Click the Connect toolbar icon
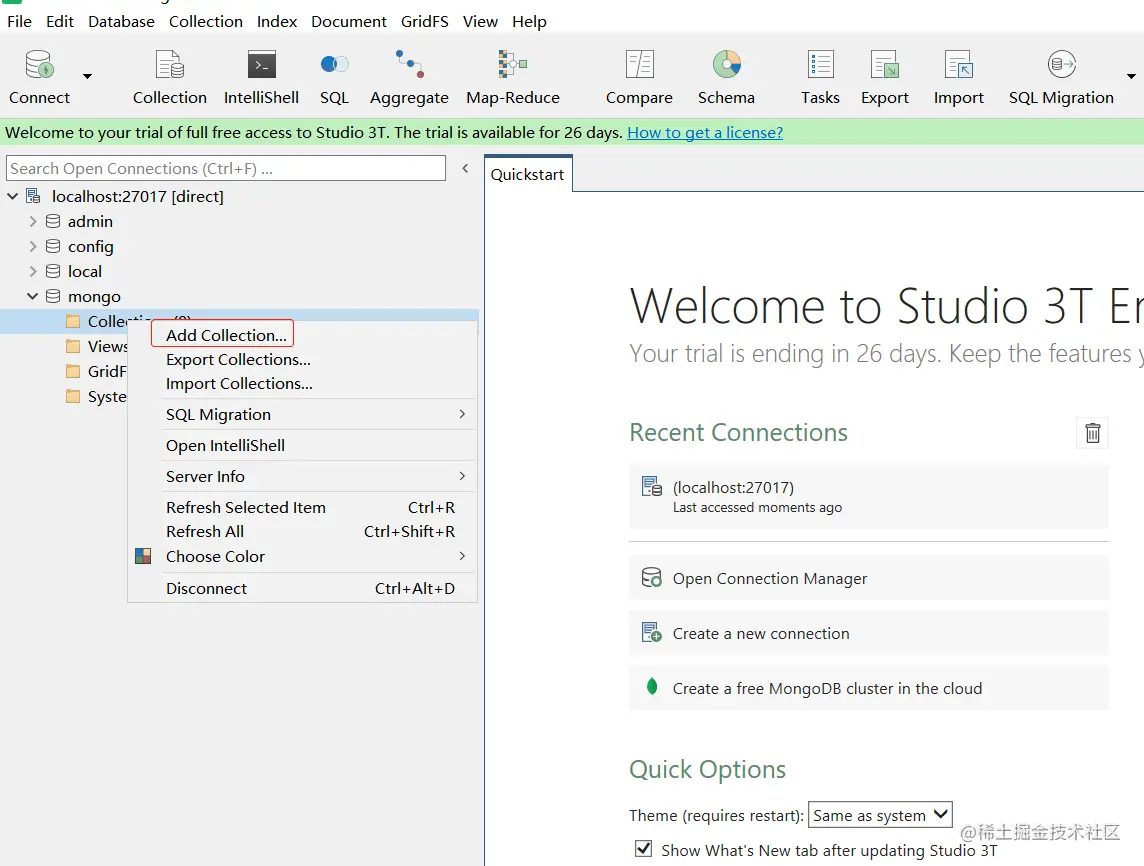 (x=39, y=77)
